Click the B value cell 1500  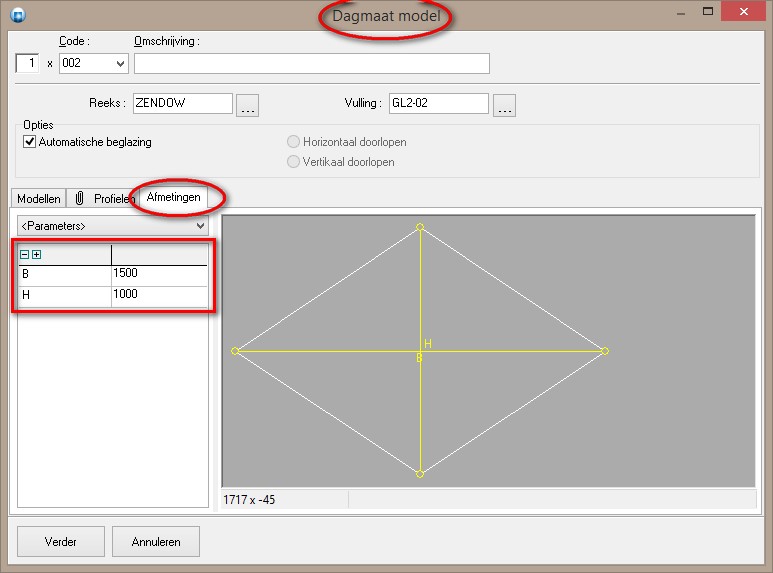(x=159, y=274)
